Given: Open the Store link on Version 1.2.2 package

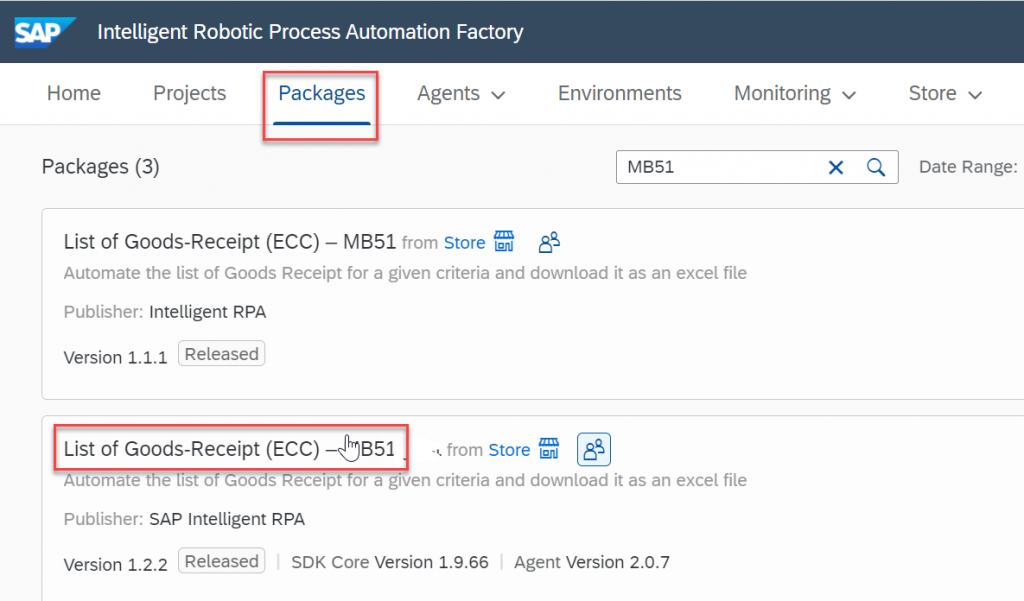Looking at the screenshot, I should [509, 450].
